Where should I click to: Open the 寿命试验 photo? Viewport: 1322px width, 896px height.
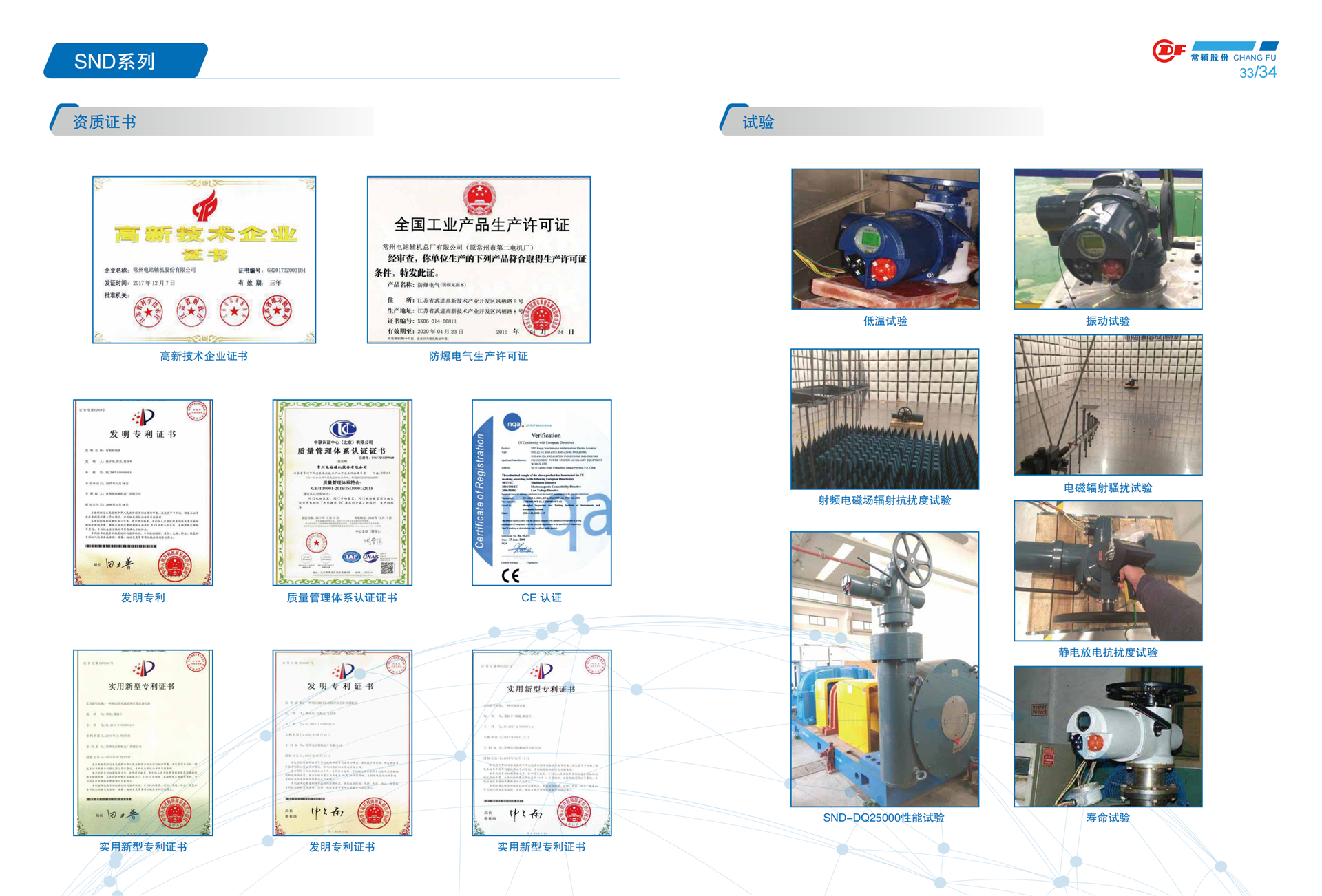click(x=1108, y=736)
